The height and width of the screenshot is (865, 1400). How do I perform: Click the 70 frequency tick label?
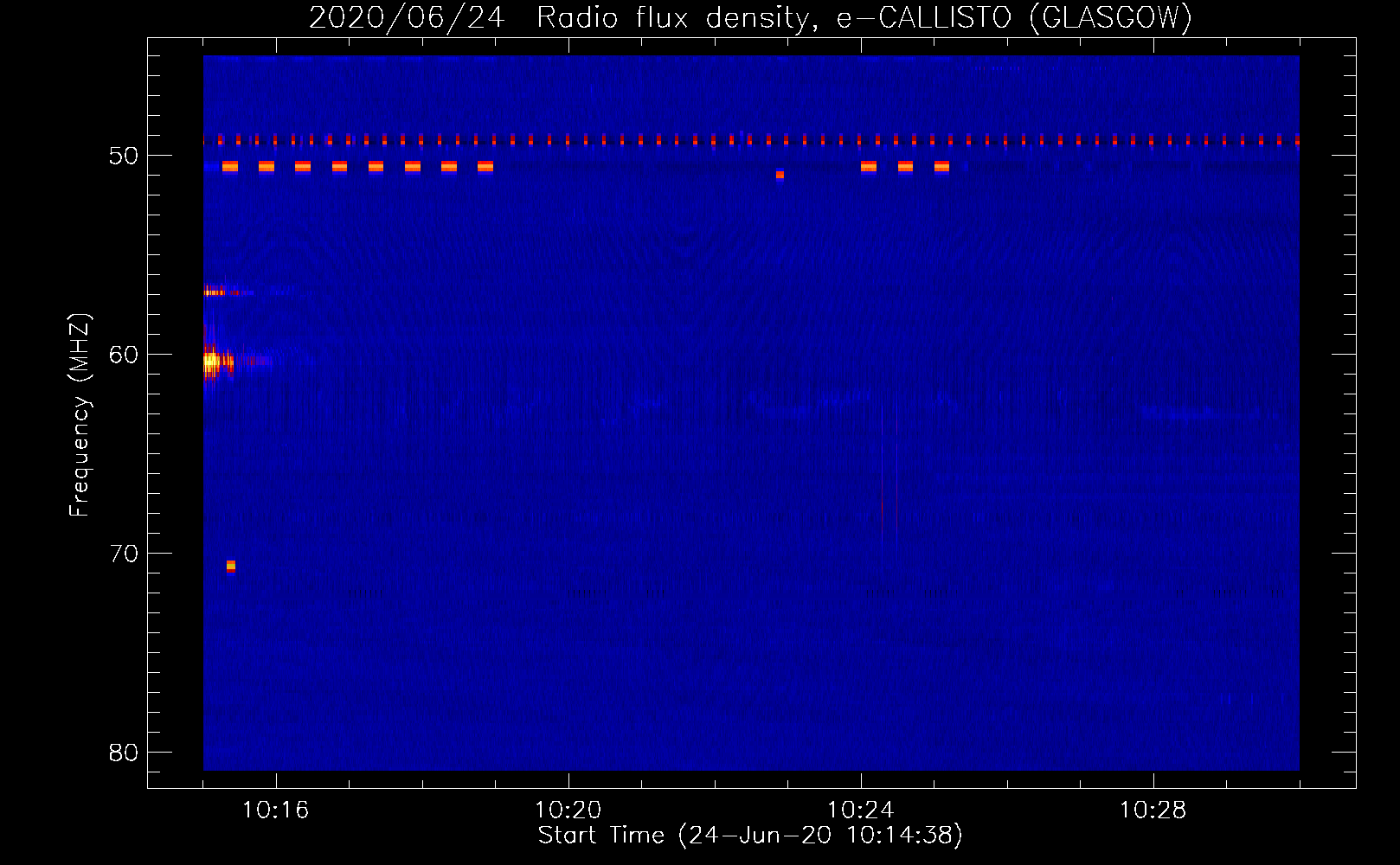click(x=125, y=554)
